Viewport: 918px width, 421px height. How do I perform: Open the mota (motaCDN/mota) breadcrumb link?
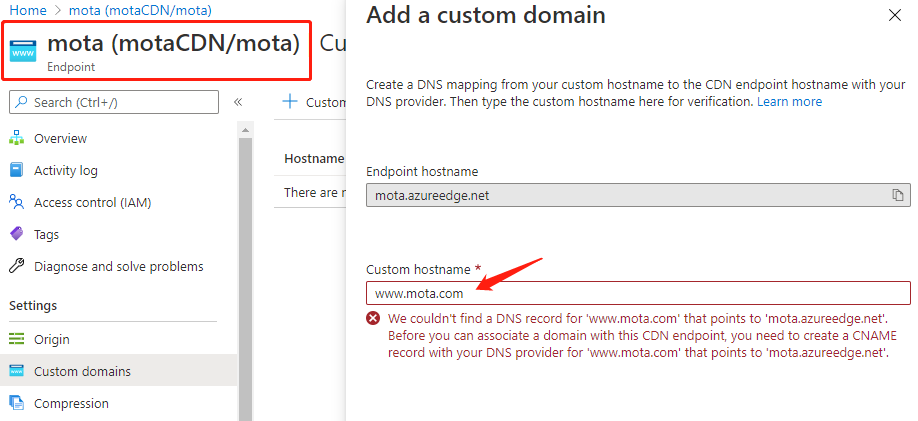[141, 10]
